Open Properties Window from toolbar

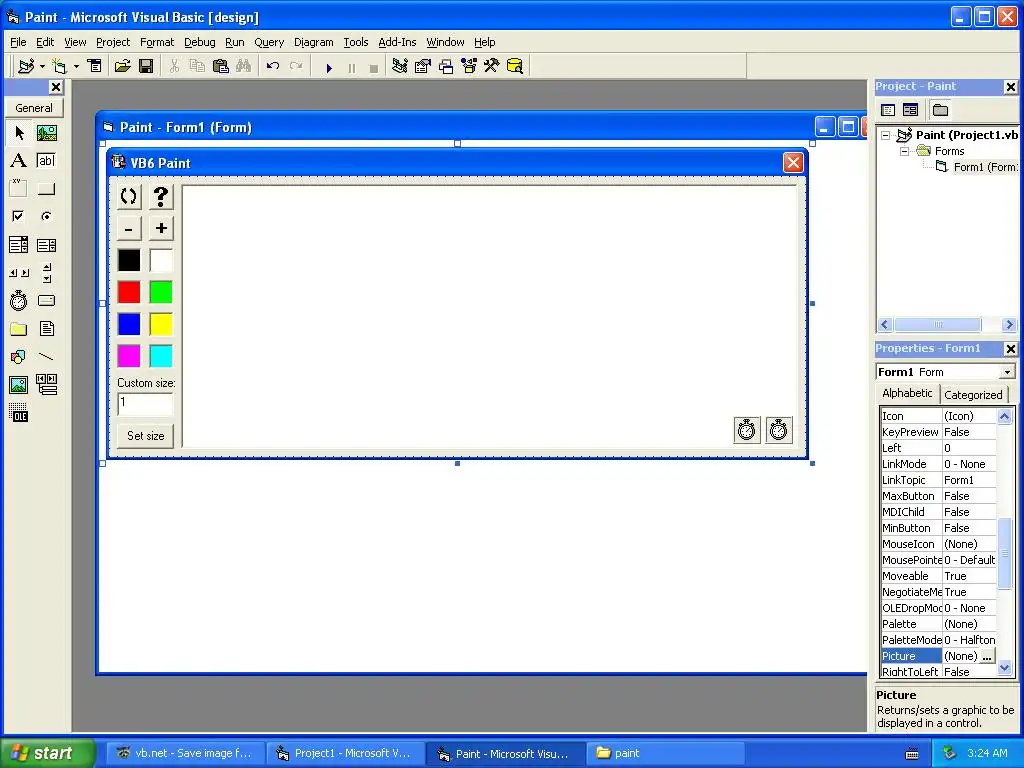click(x=423, y=66)
